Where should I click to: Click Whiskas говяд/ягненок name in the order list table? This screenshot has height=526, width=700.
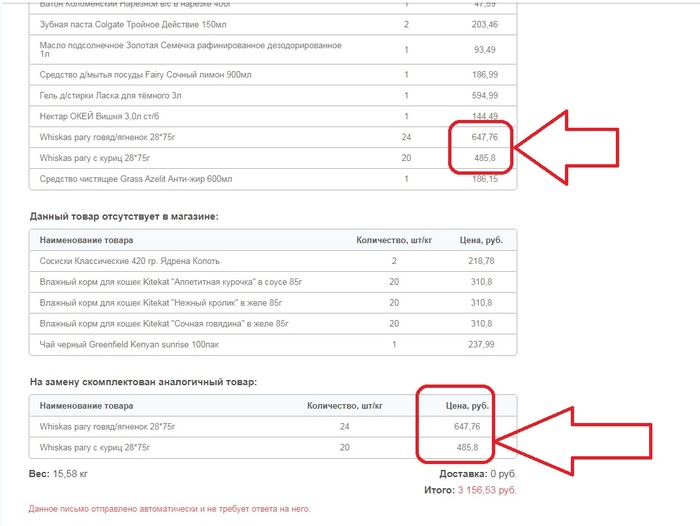click(107, 137)
